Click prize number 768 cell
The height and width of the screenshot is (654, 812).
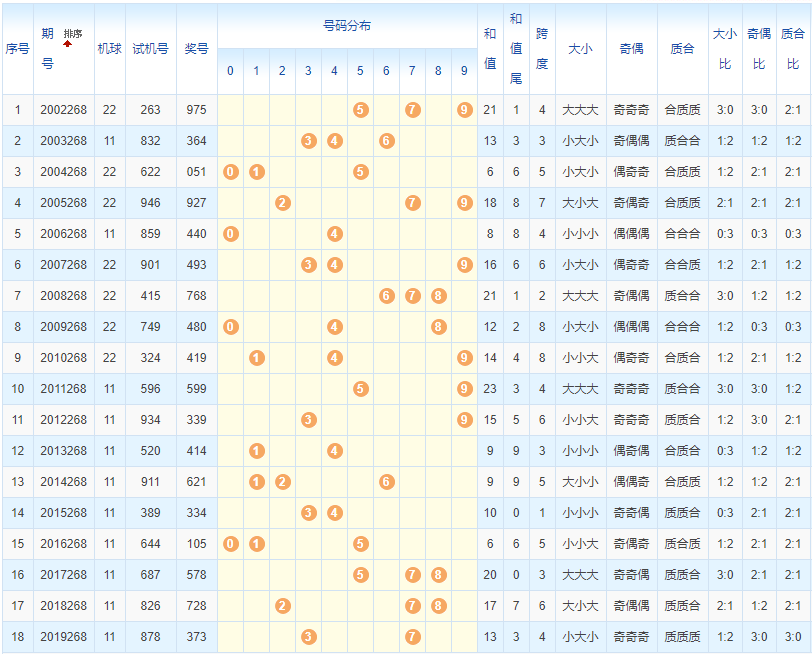[196, 296]
